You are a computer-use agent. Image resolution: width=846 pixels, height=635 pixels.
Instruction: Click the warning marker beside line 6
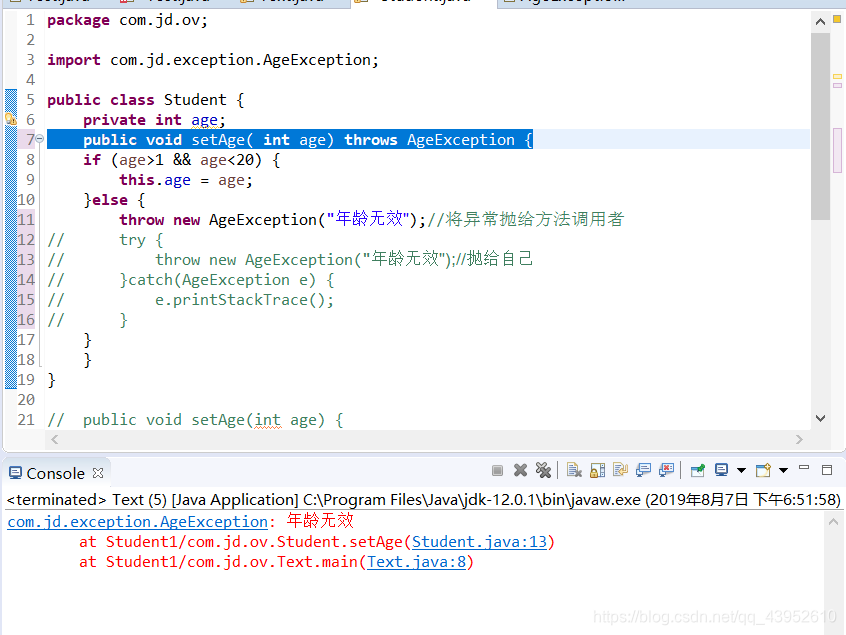coord(11,119)
